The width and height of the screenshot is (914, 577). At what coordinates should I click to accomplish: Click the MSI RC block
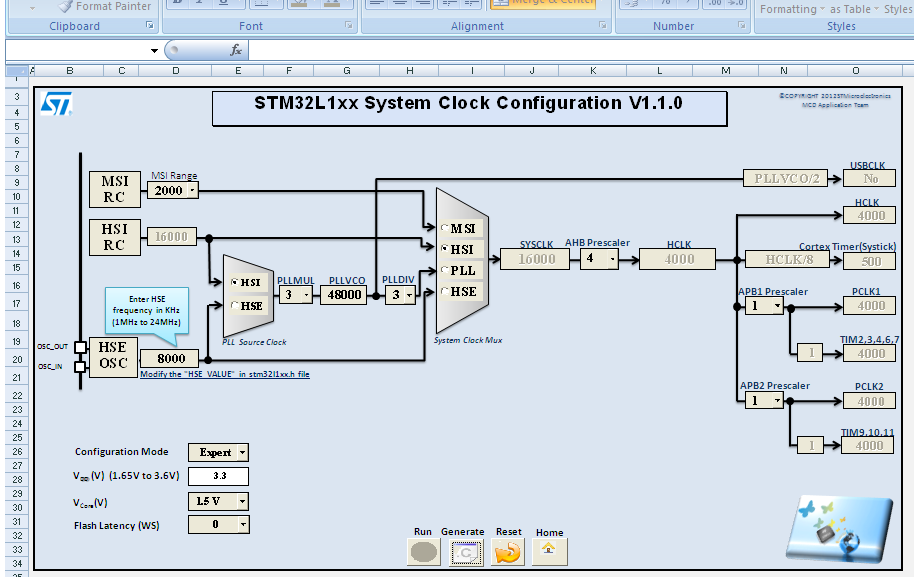pyautogui.click(x=115, y=189)
